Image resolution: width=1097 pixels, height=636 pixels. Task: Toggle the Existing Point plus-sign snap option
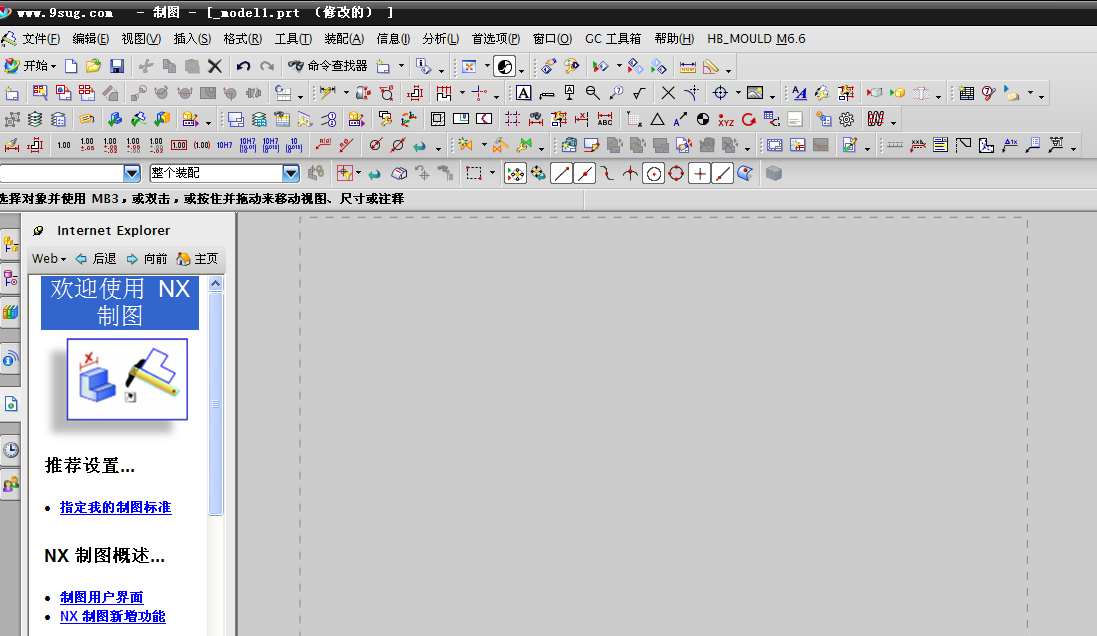point(699,174)
